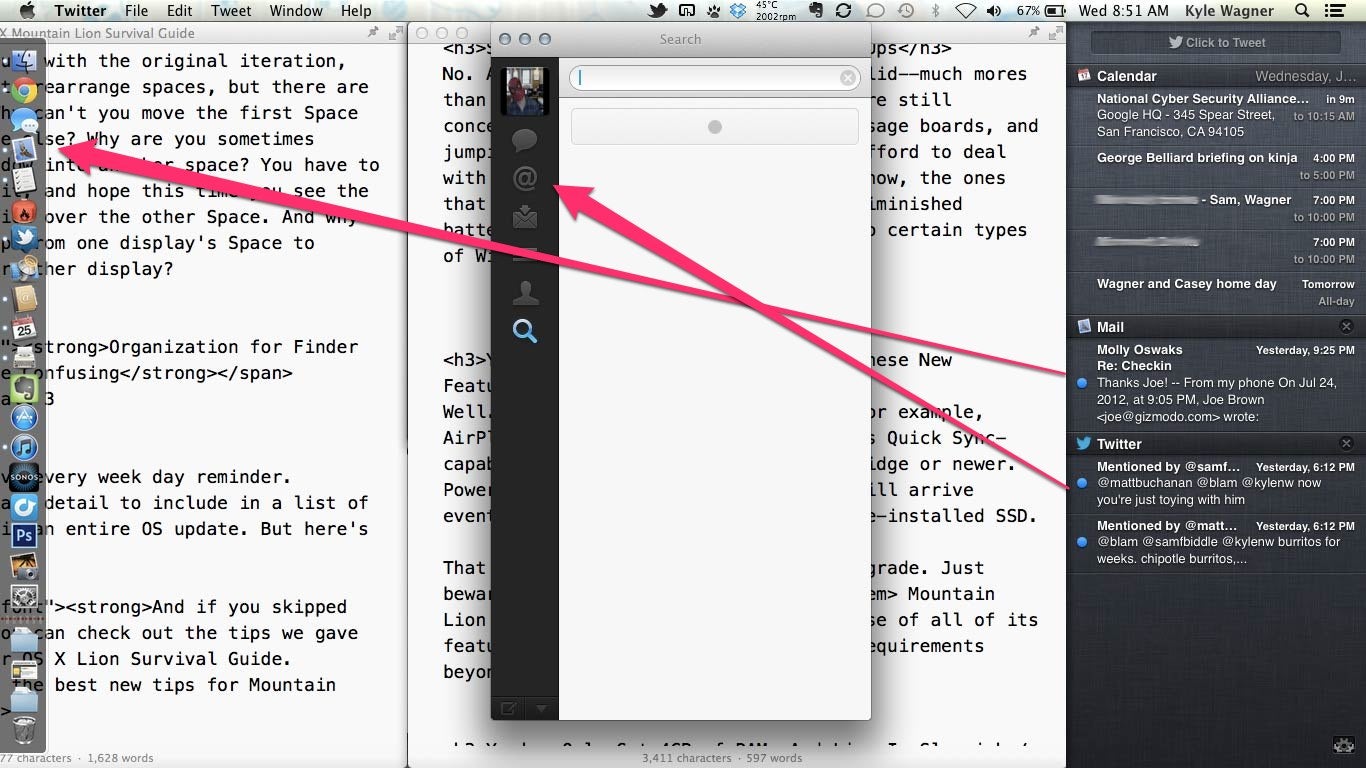Open the Tweet menu in menu bar

tap(231, 11)
